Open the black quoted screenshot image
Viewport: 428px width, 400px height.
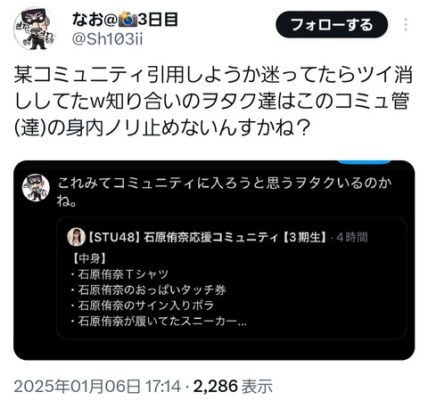(214, 260)
